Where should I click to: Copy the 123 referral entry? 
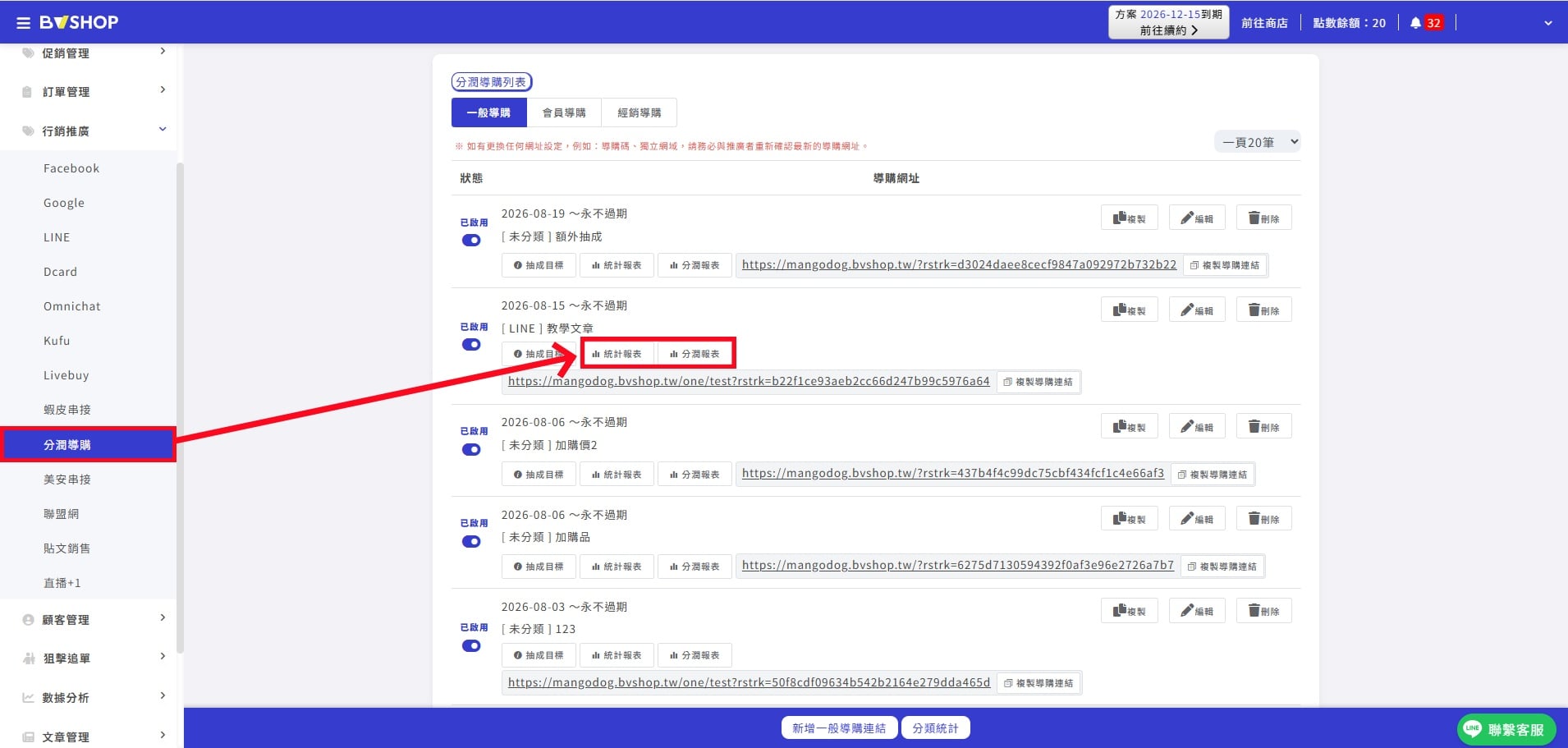point(1129,610)
